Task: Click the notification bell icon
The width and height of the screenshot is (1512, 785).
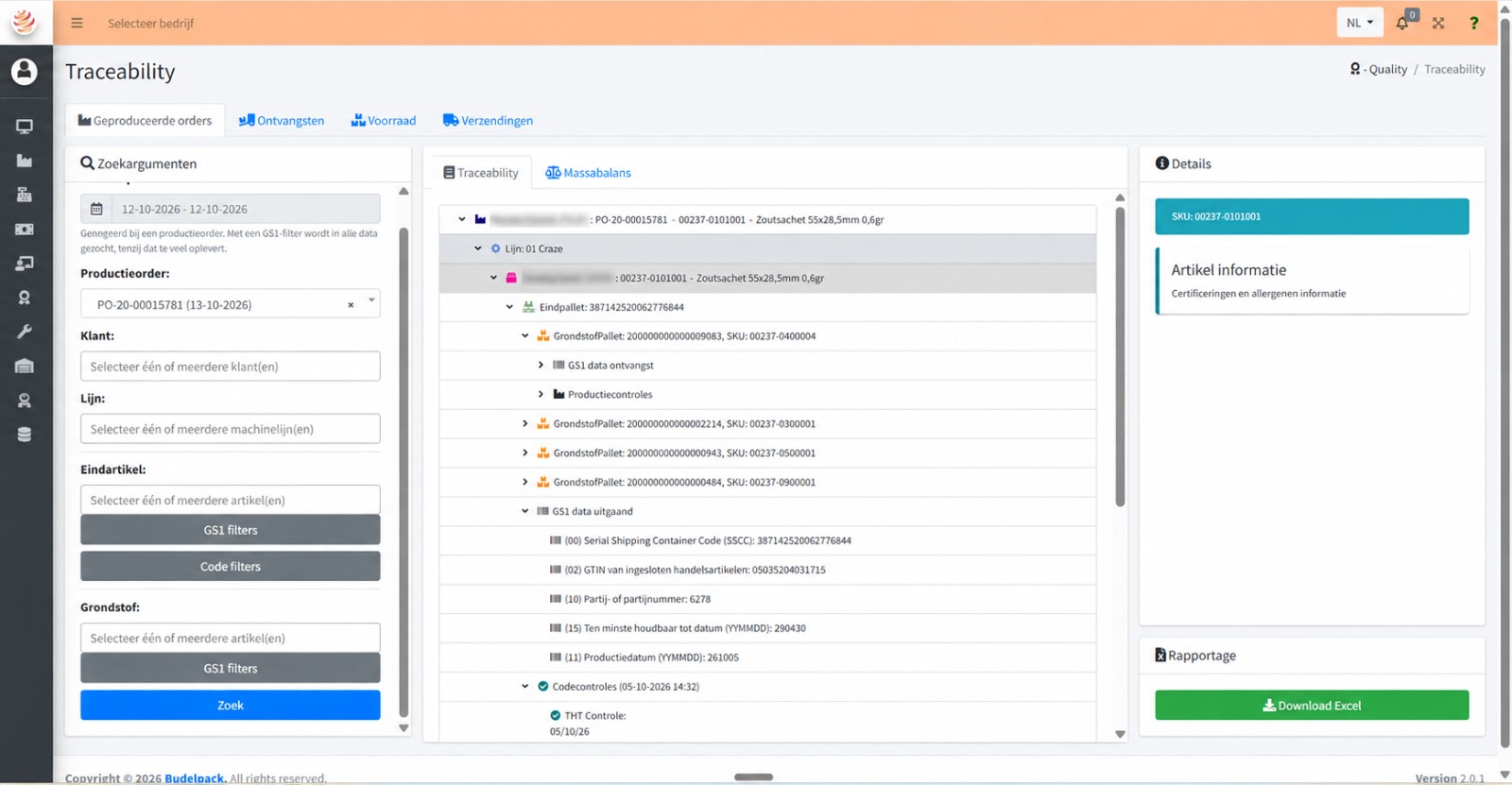Action: (1402, 23)
